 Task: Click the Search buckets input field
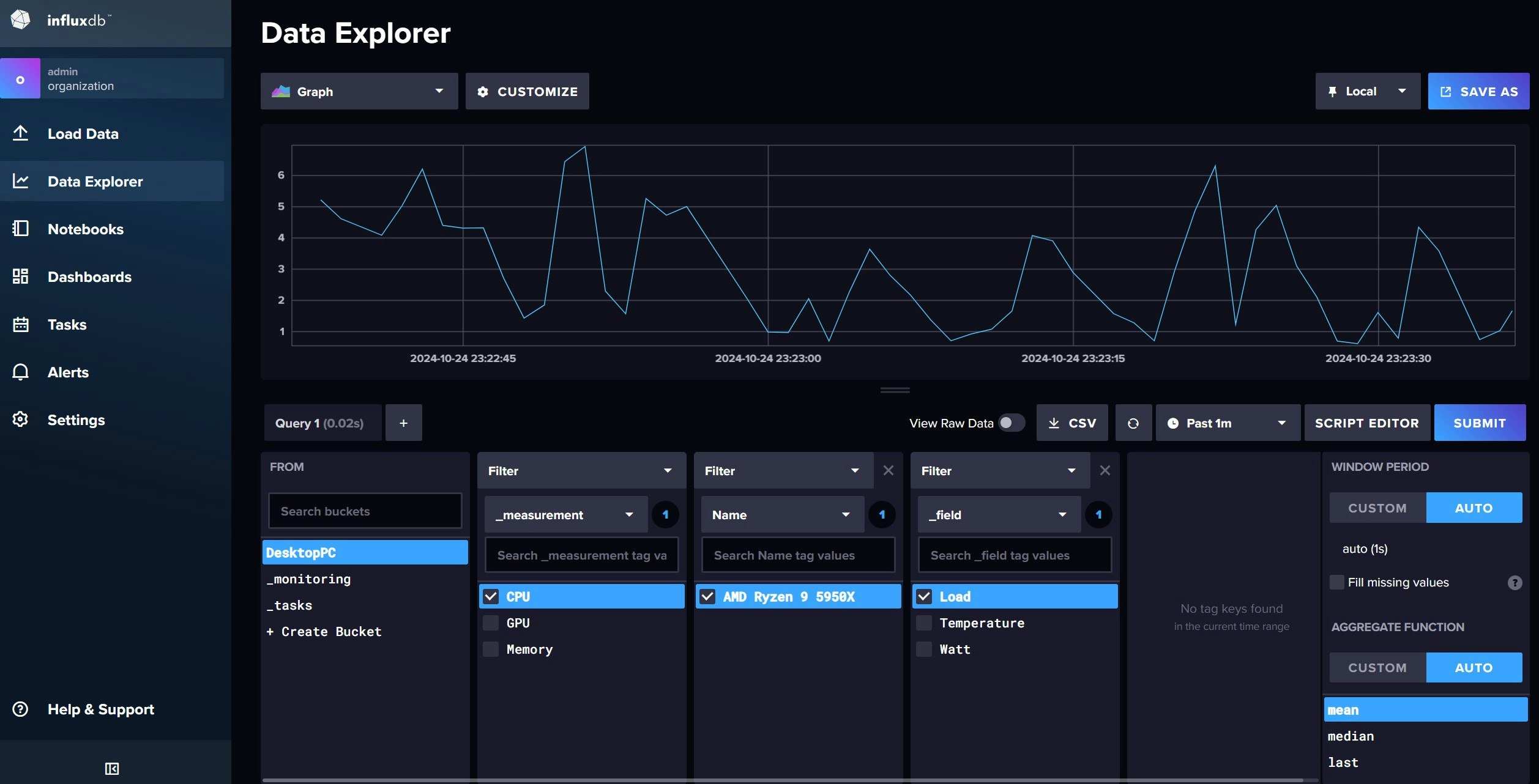(365, 511)
